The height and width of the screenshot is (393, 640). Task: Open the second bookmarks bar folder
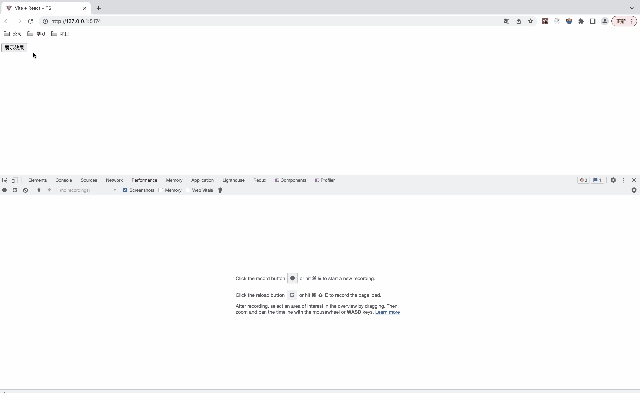click(36, 34)
